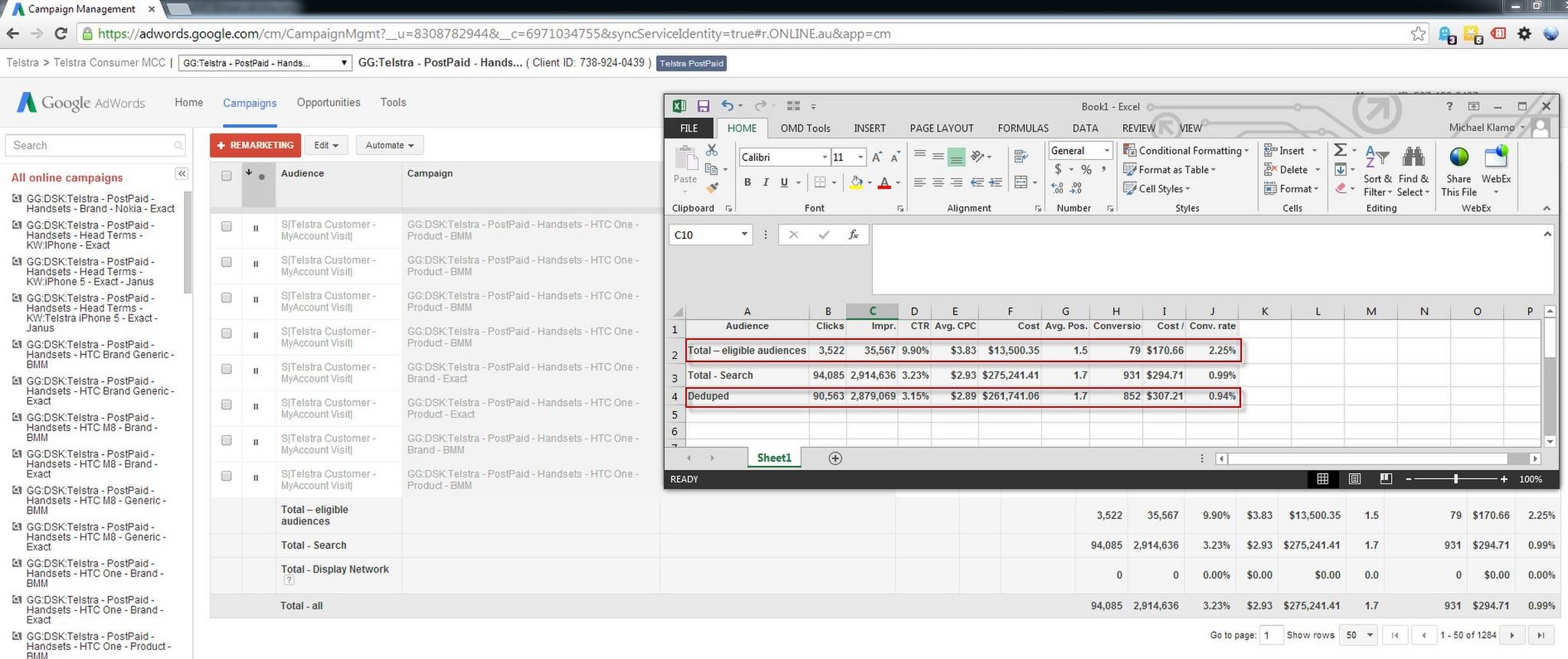Undo the last action in Excel
1568x659 pixels.
(727, 106)
